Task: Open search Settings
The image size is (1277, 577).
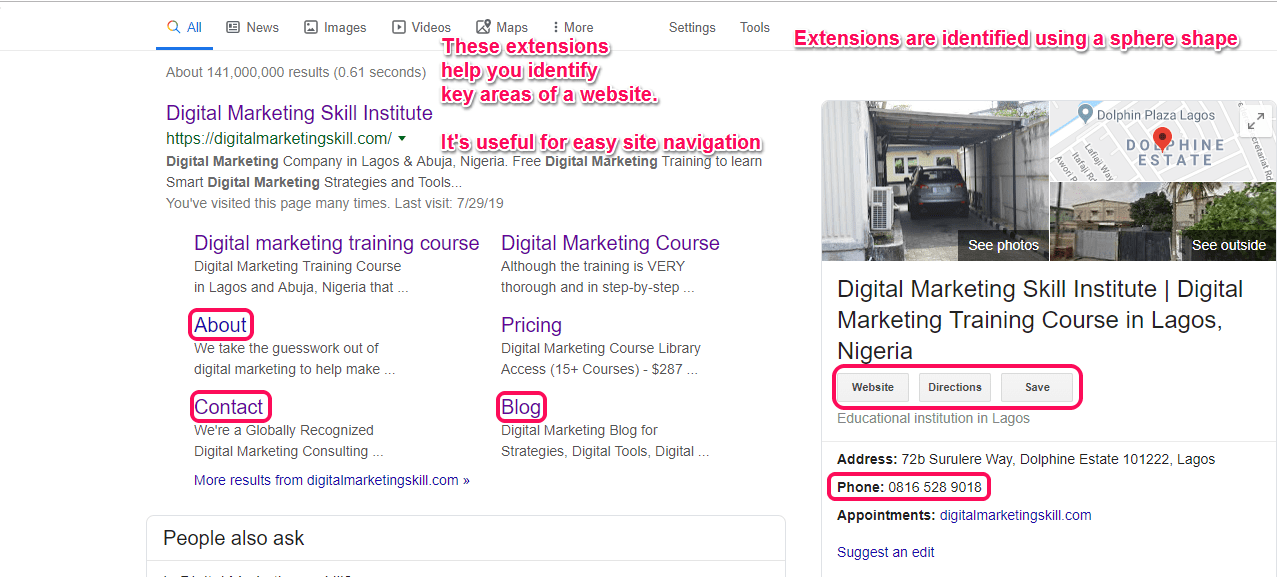Action: 692,28
